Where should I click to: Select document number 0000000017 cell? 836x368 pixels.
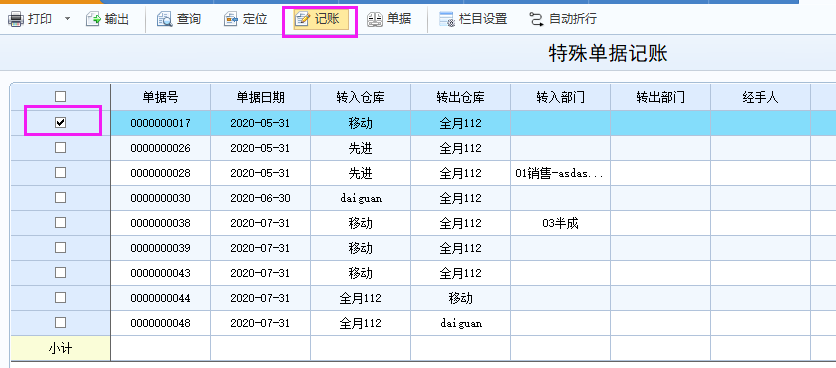point(160,123)
